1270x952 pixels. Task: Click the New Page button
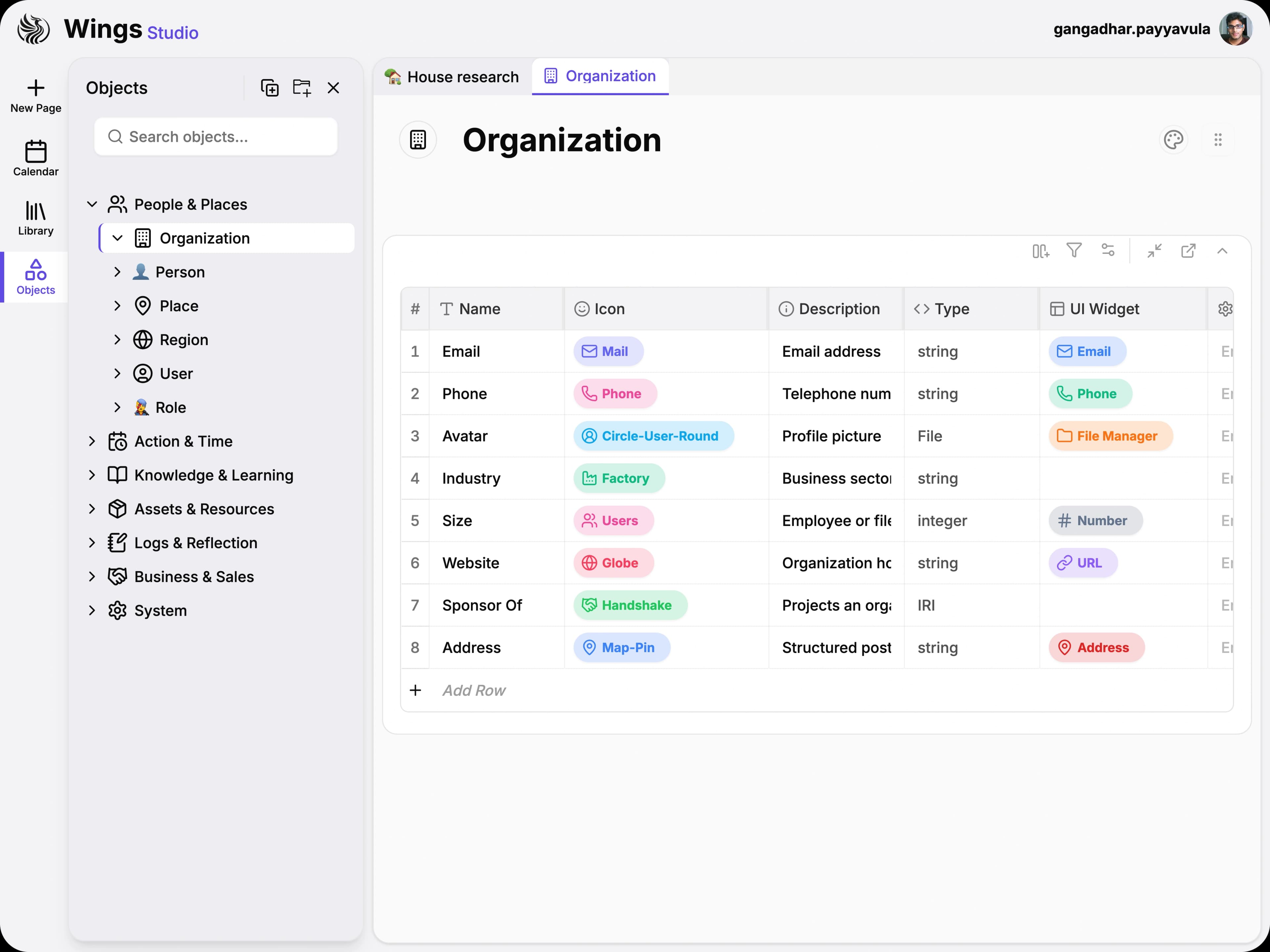click(35, 95)
